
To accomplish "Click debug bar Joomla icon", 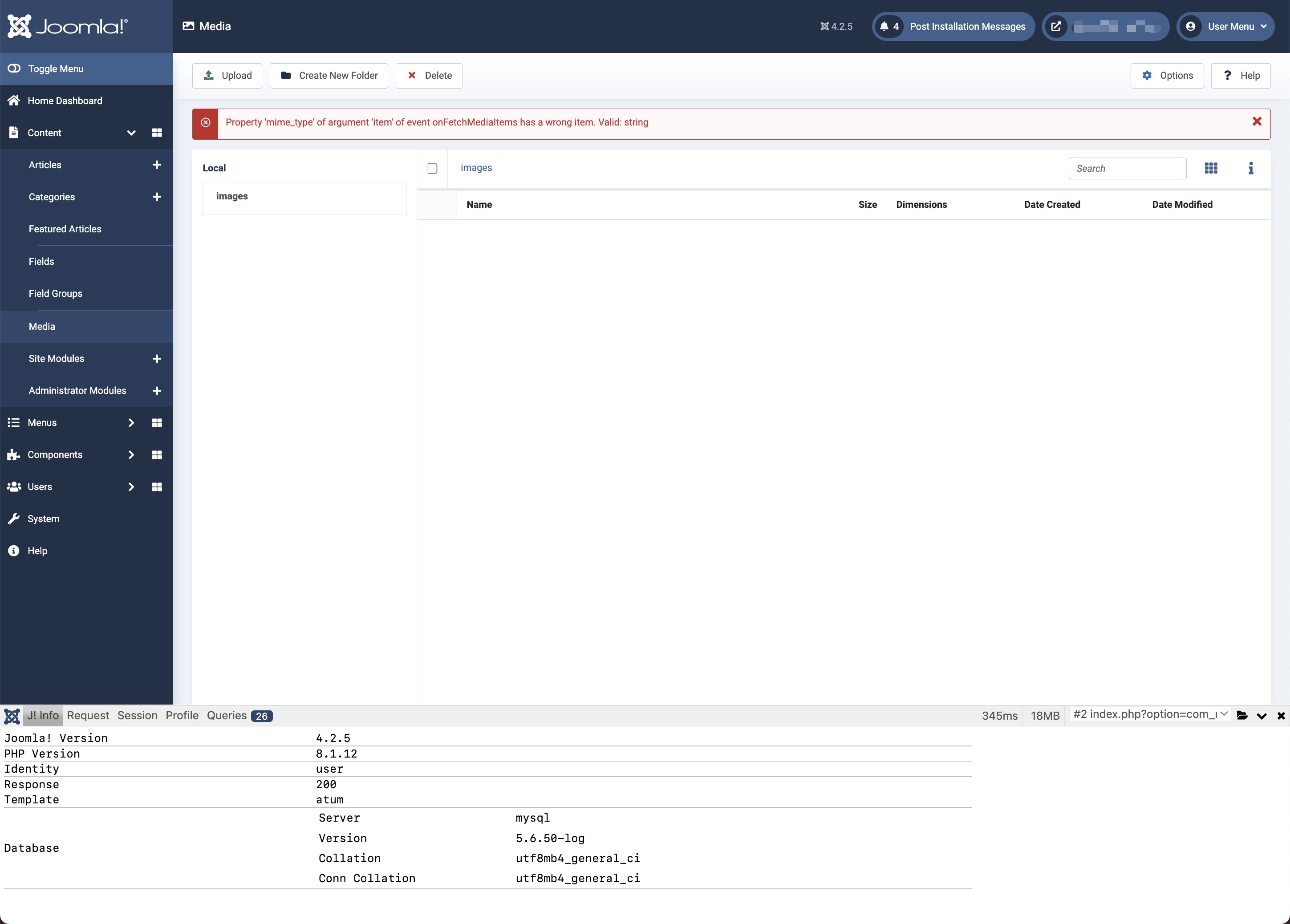I will click(x=12, y=716).
